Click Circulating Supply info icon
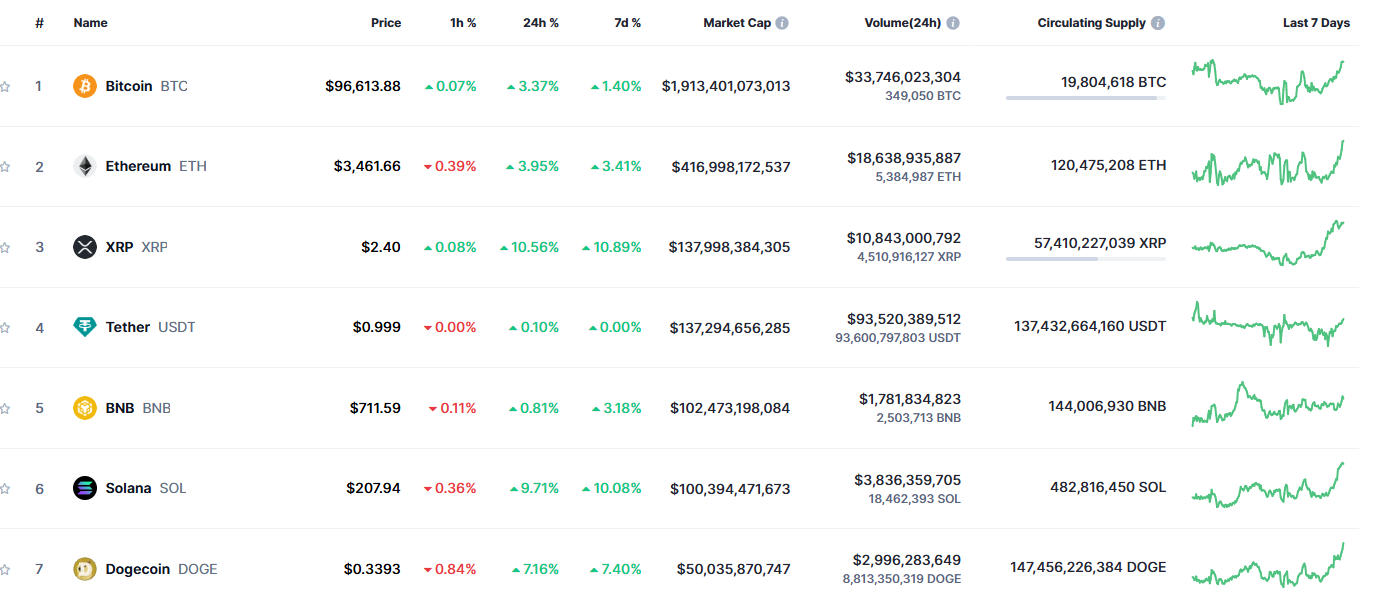The height and width of the screenshot is (598, 1375). pos(1158,23)
